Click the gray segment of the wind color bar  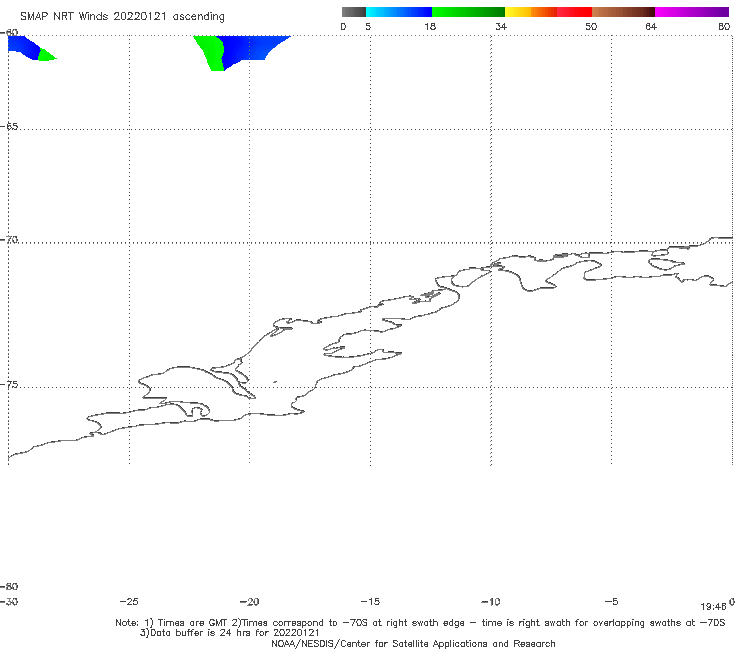(x=354, y=12)
